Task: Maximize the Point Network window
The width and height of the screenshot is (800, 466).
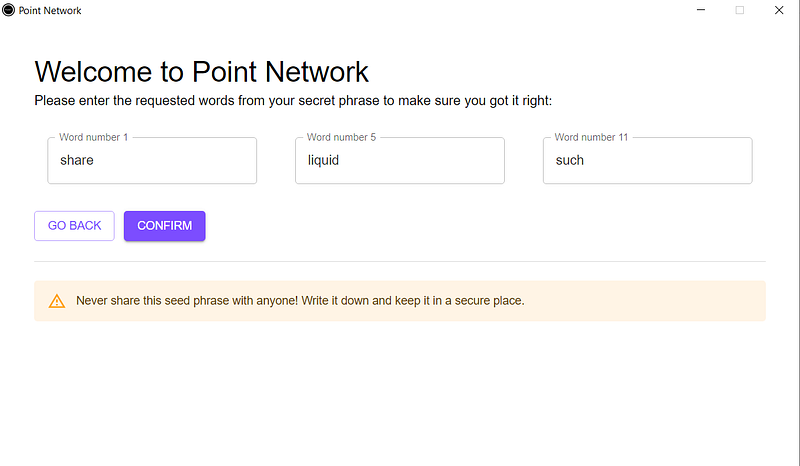Action: (740, 10)
